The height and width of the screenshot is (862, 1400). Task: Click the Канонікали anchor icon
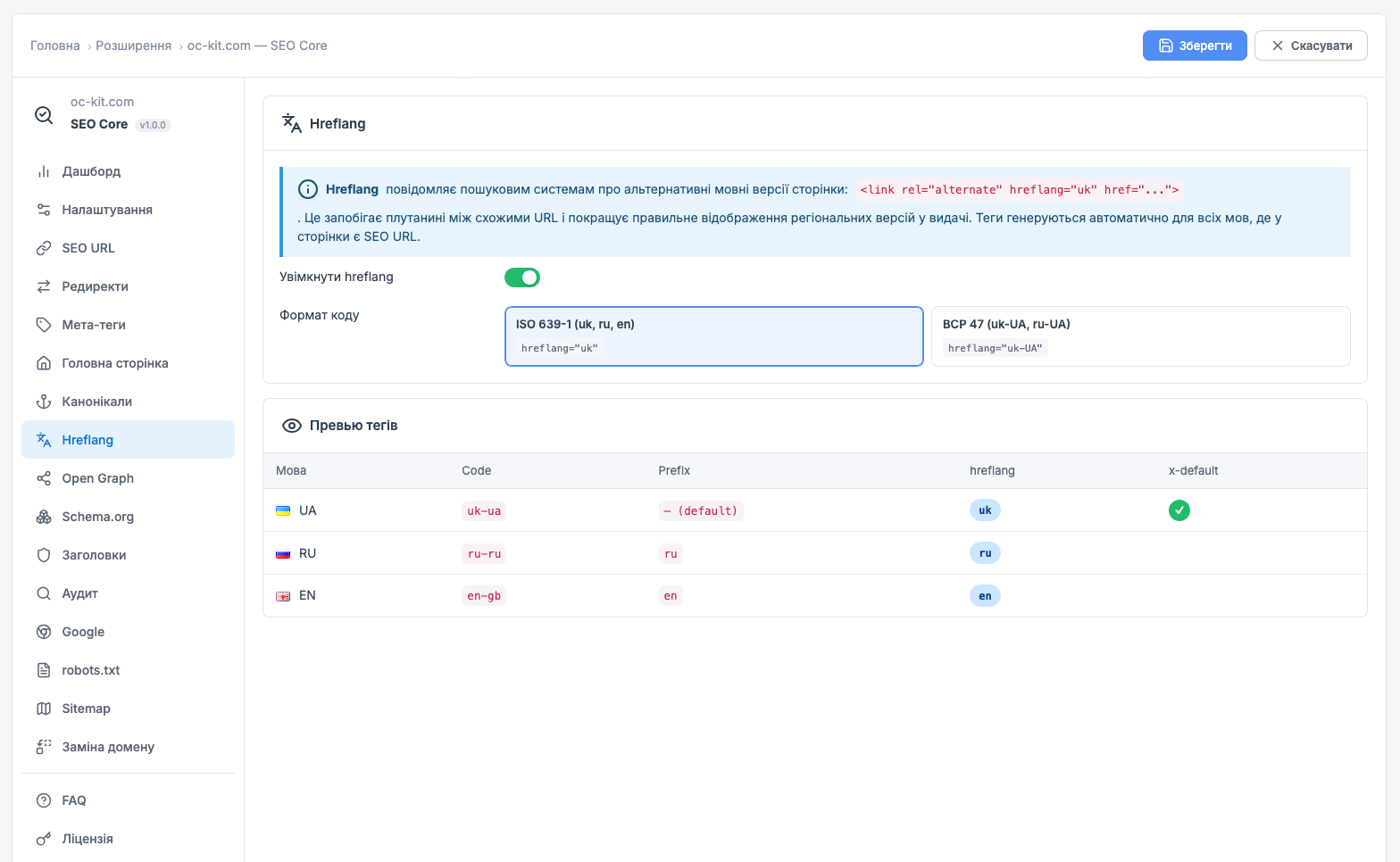(x=44, y=402)
